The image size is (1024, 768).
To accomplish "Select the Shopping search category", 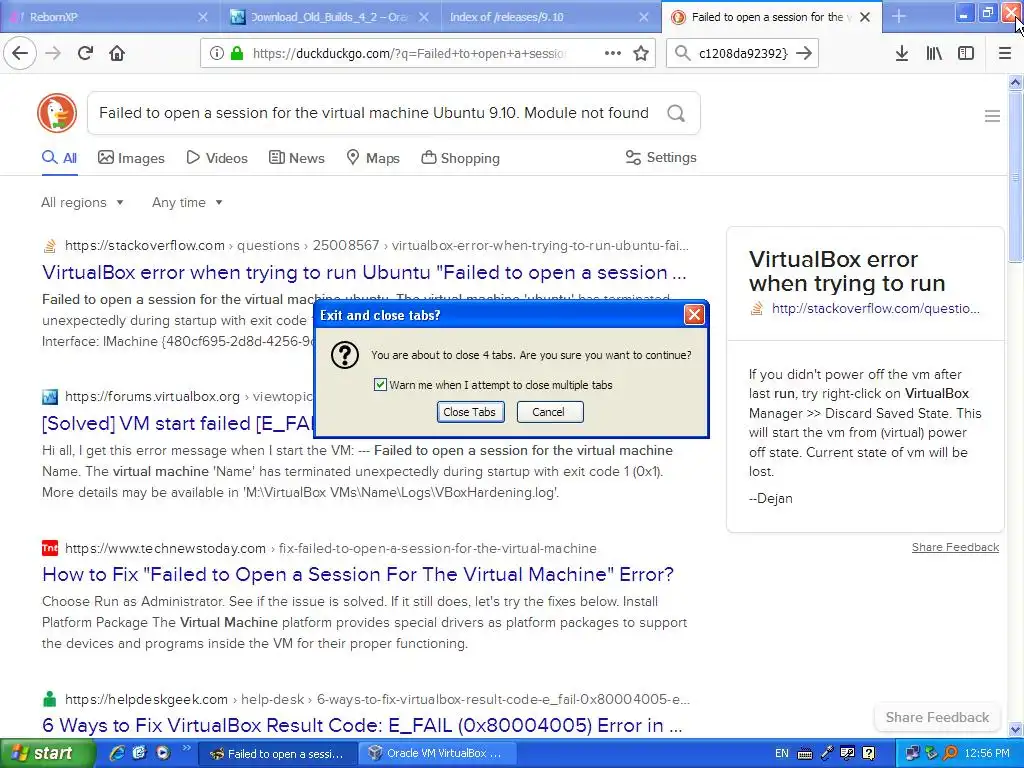I will click(460, 158).
